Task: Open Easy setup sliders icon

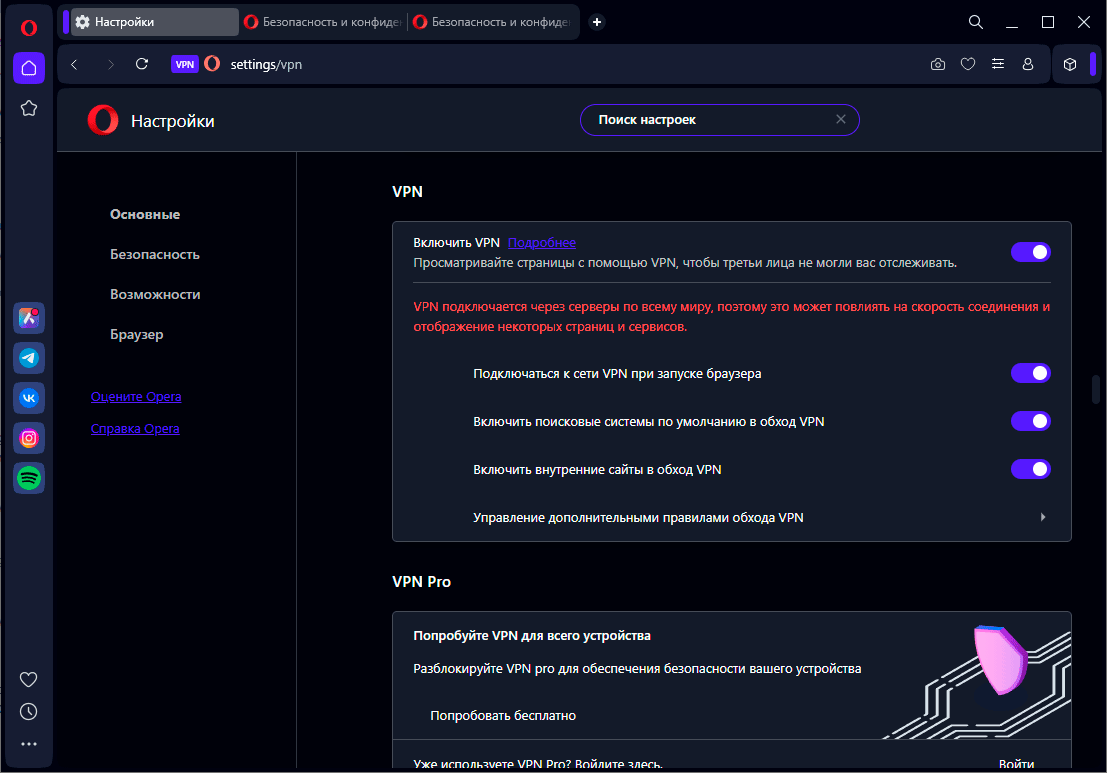Action: point(998,64)
